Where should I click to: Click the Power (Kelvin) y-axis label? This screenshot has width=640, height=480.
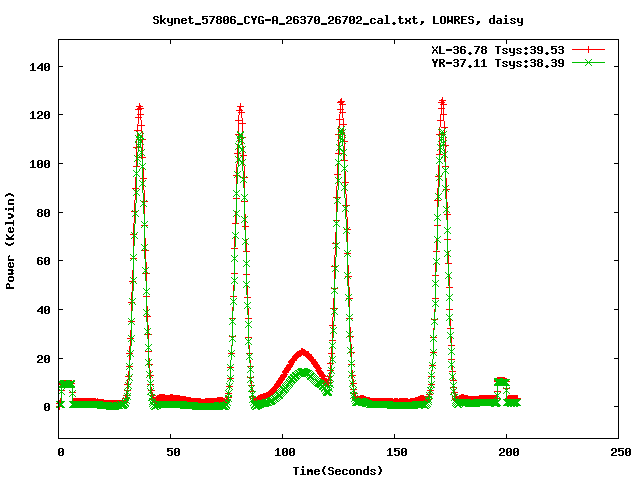click(10, 241)
